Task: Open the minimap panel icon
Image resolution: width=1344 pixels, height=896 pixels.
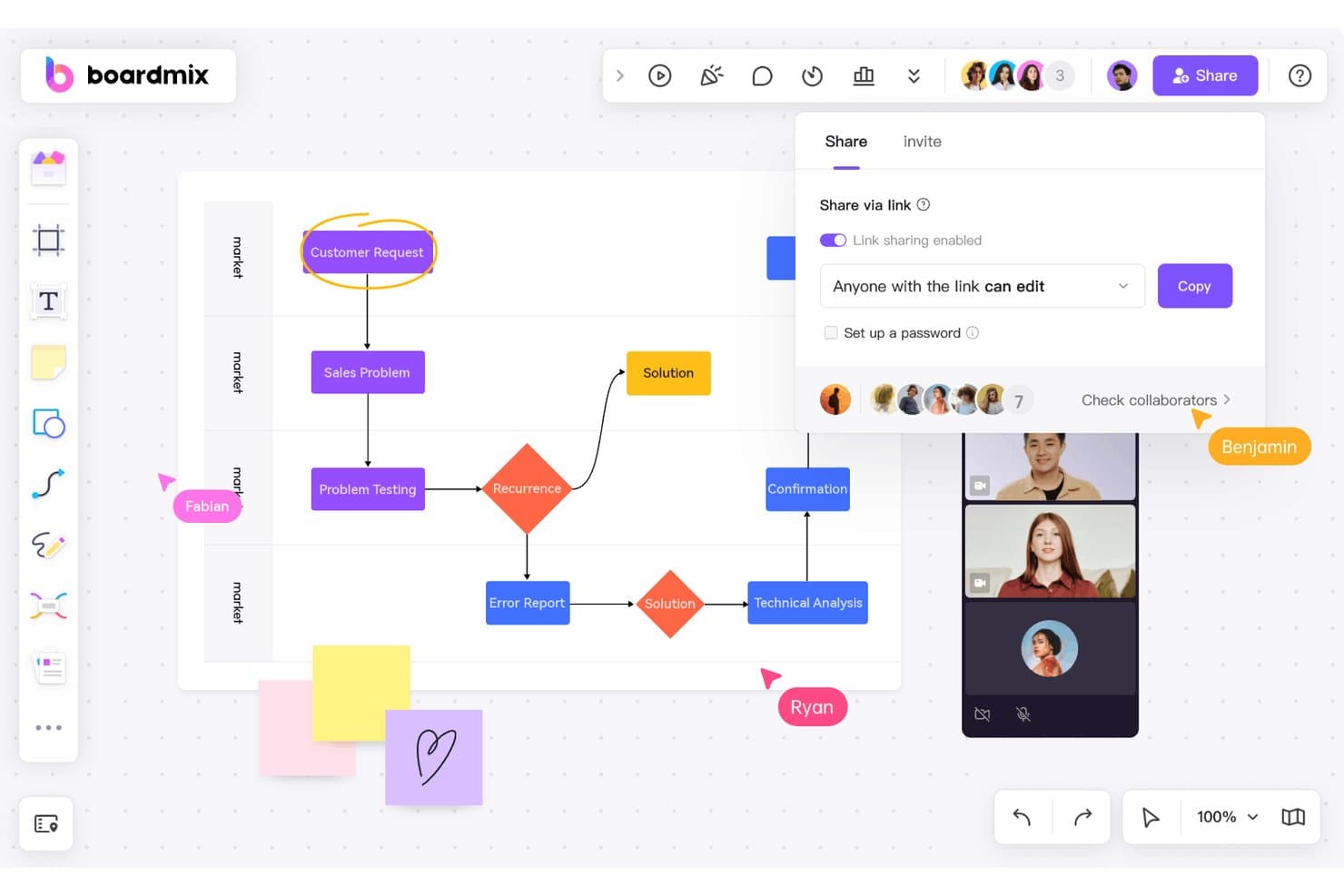Action: pos(1293,817)
